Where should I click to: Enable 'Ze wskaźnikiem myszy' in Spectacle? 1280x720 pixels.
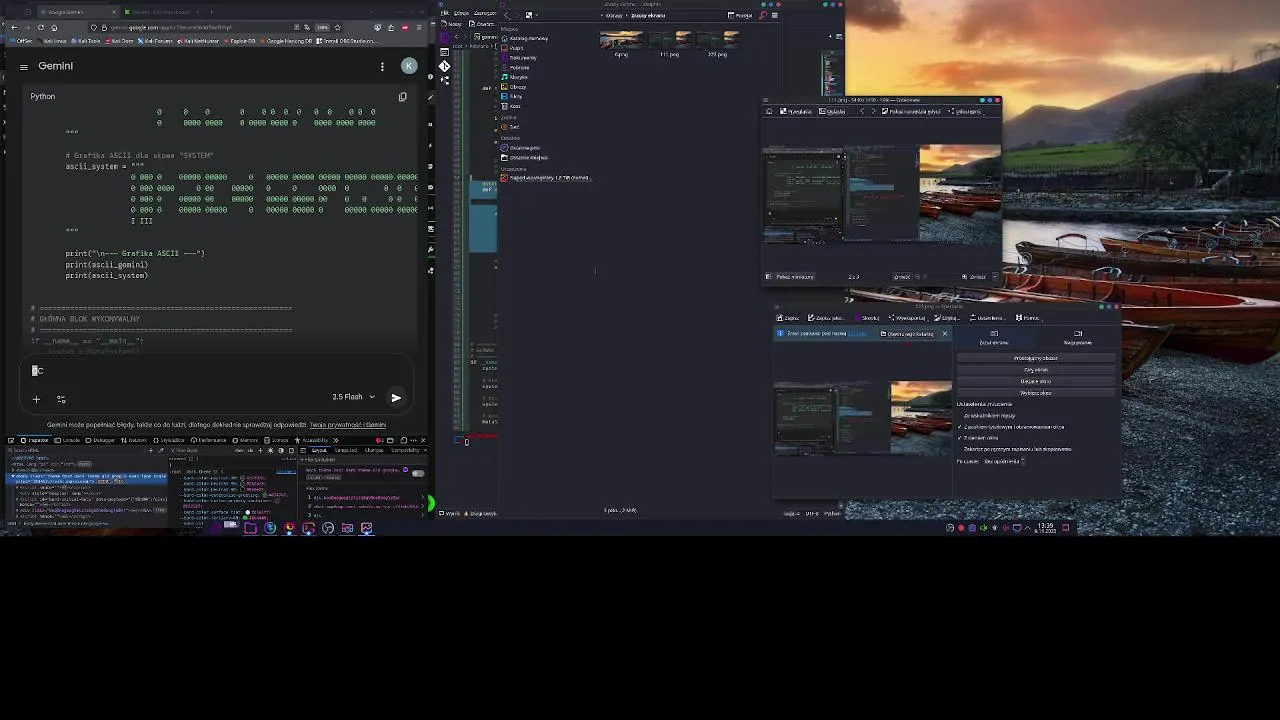point(989,416)
